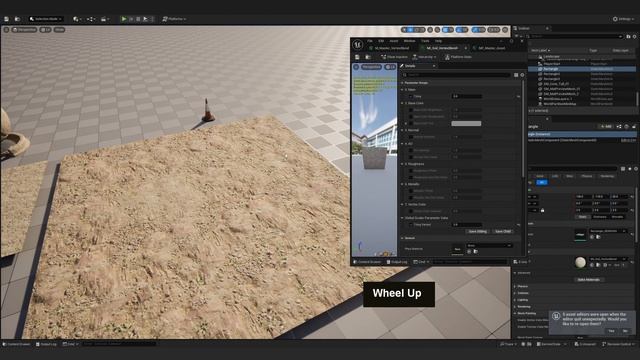Open the quick add content toolbar icon

click(76, 19)
